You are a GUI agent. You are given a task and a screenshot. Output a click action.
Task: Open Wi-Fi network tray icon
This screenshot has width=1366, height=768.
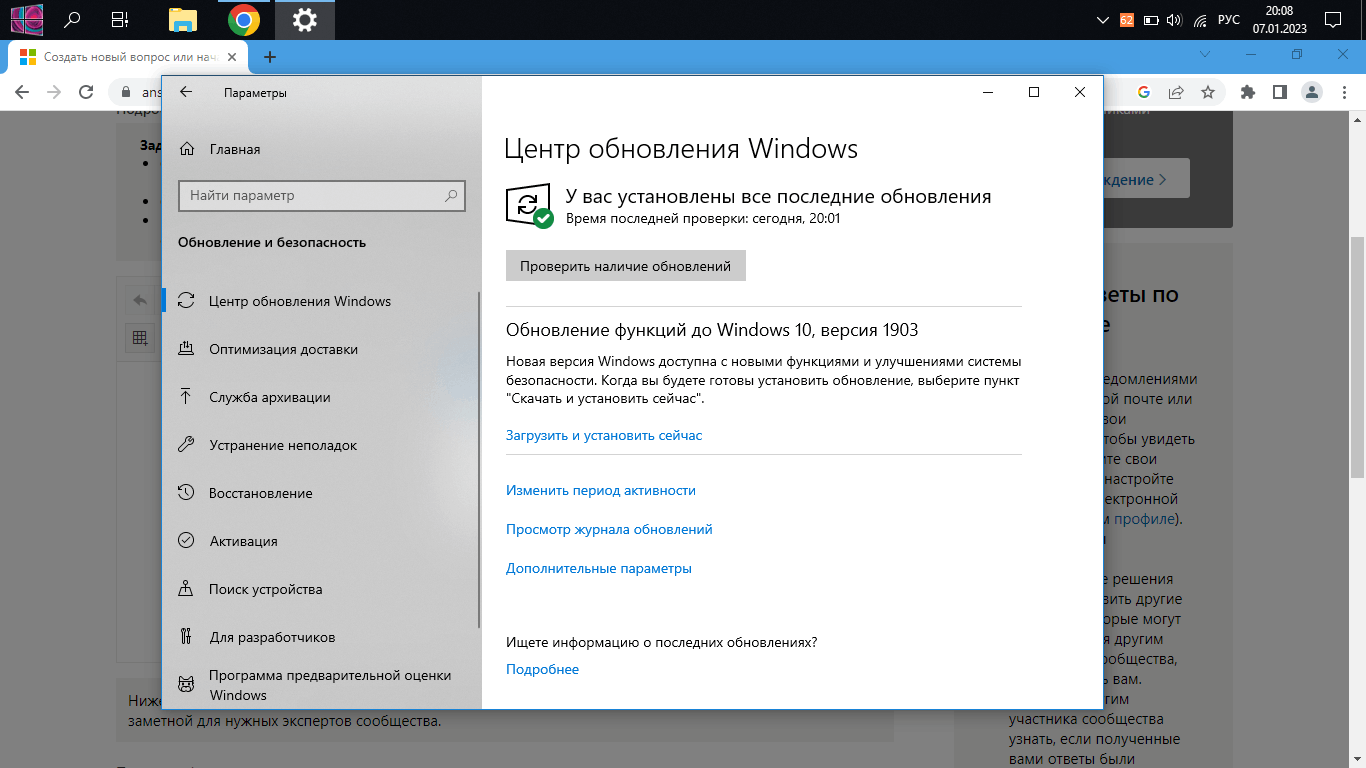(1200, 20)
